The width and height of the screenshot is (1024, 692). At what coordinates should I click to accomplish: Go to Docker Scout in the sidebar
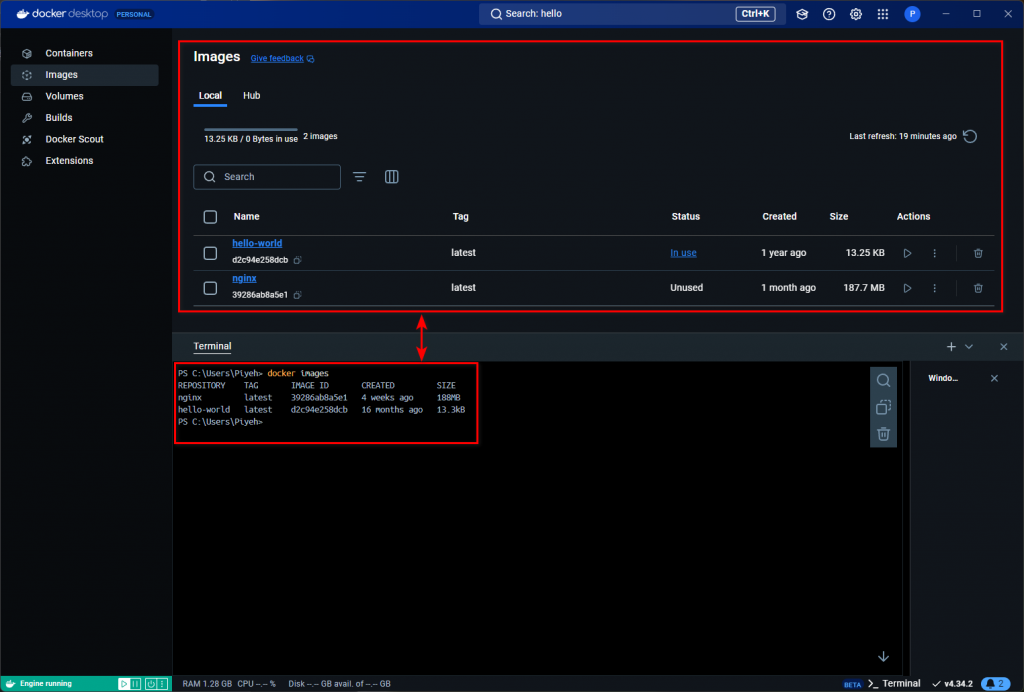point(85,140)
